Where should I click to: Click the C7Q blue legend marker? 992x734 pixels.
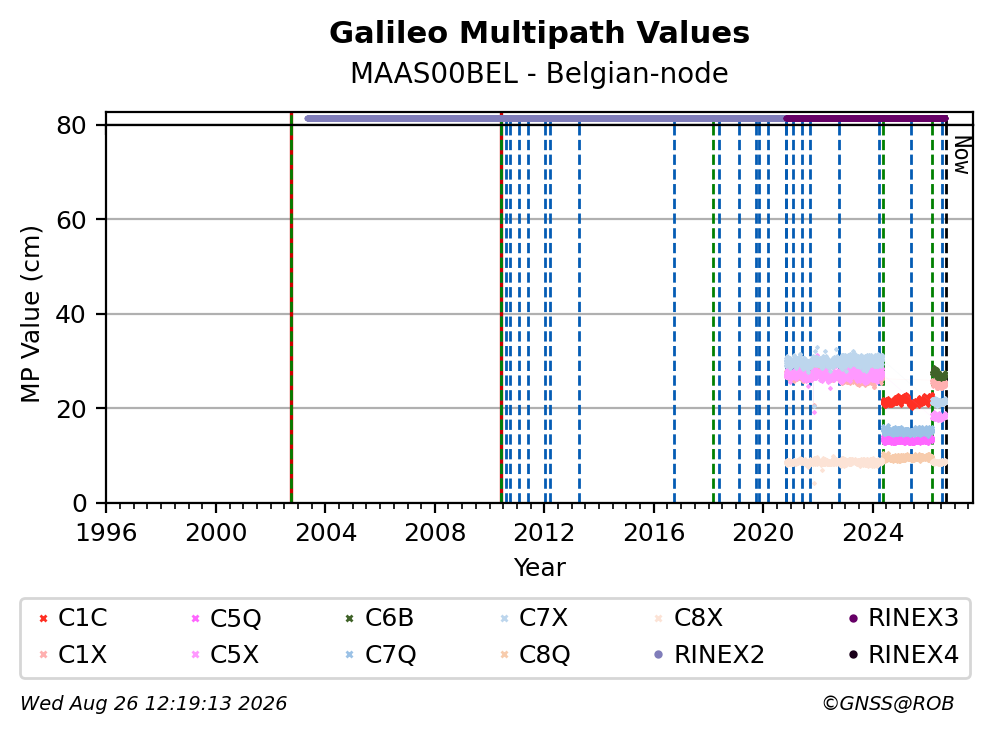click(350, 655)
